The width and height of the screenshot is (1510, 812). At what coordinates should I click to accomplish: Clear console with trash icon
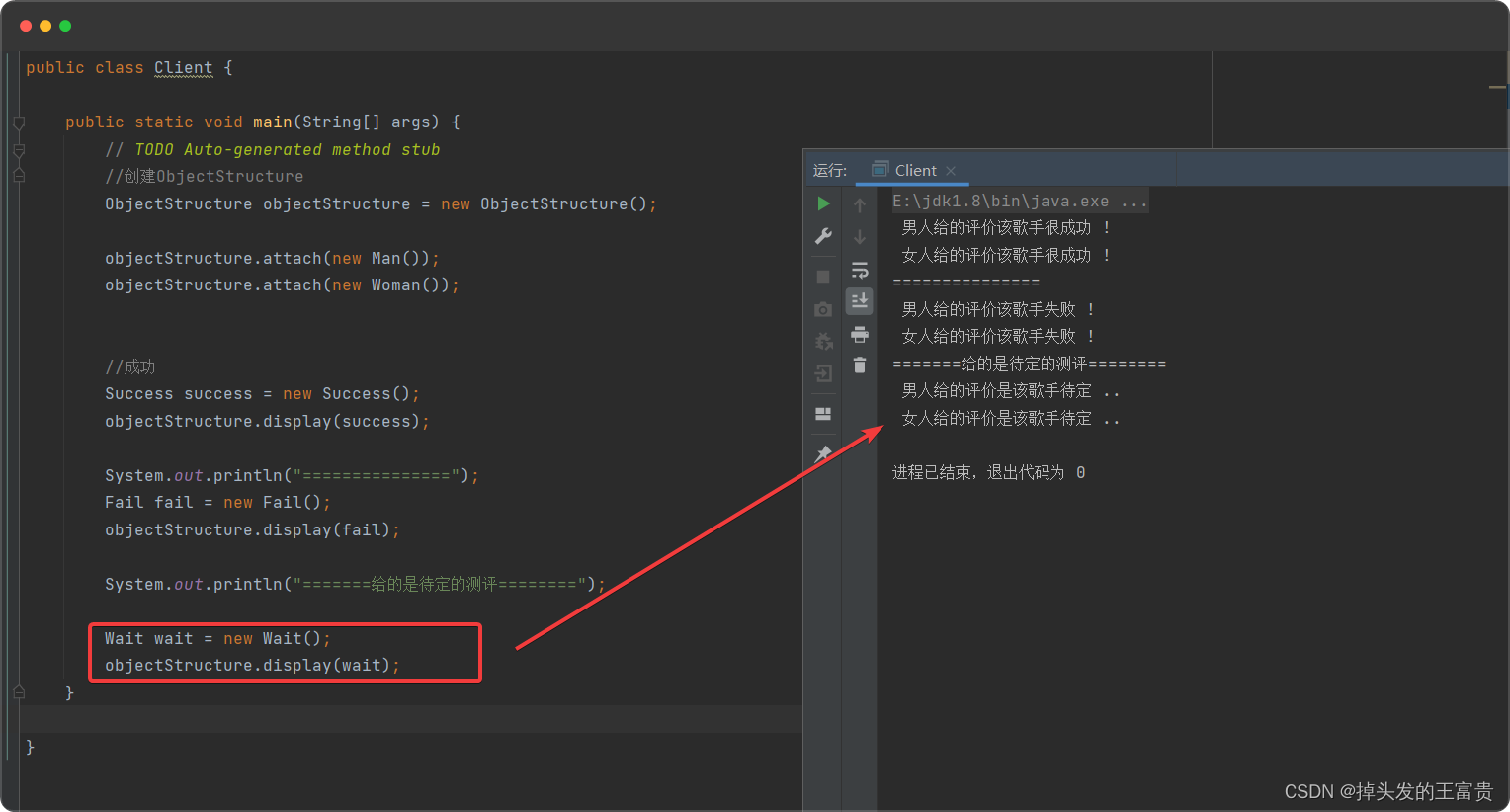tap(860, 365)
